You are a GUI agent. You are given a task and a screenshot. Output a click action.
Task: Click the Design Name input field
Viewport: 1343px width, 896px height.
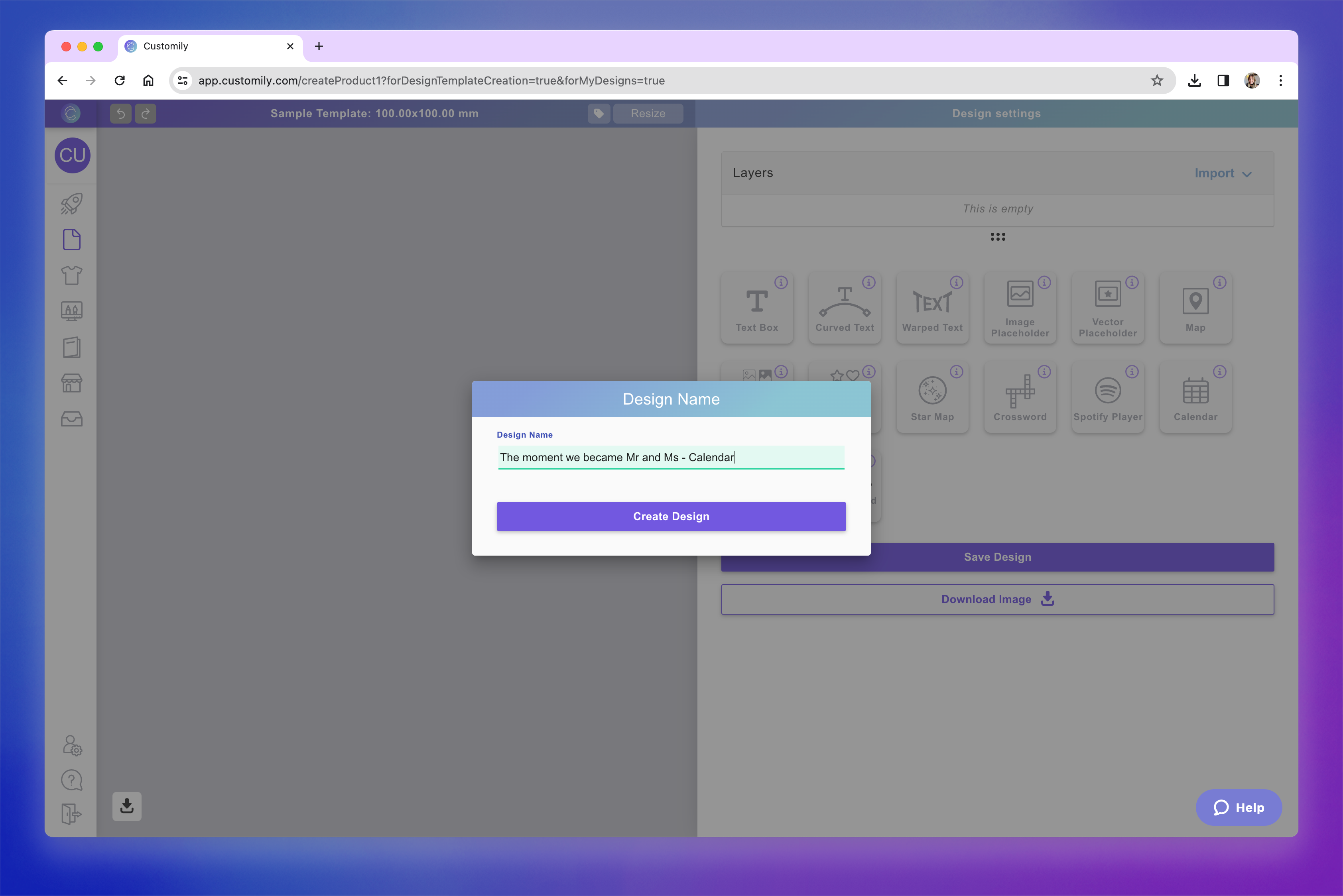[x=671, y=457]
